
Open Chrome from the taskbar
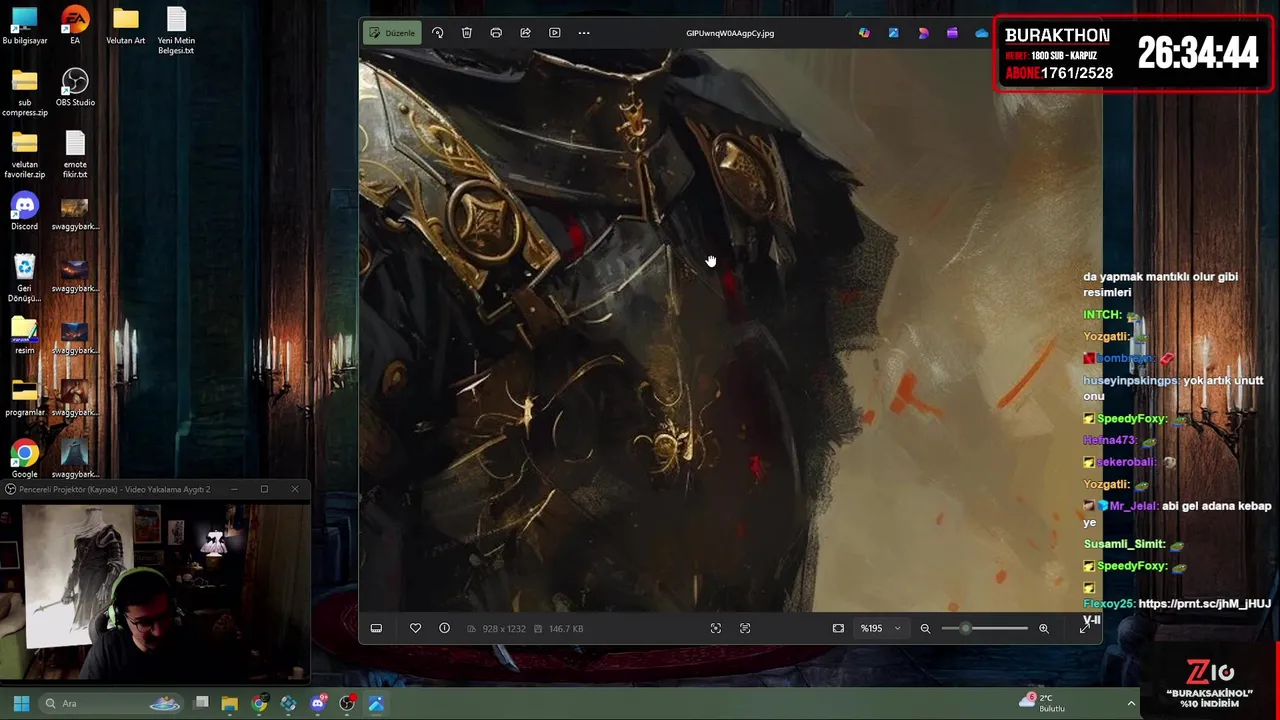tap(259, 703)
